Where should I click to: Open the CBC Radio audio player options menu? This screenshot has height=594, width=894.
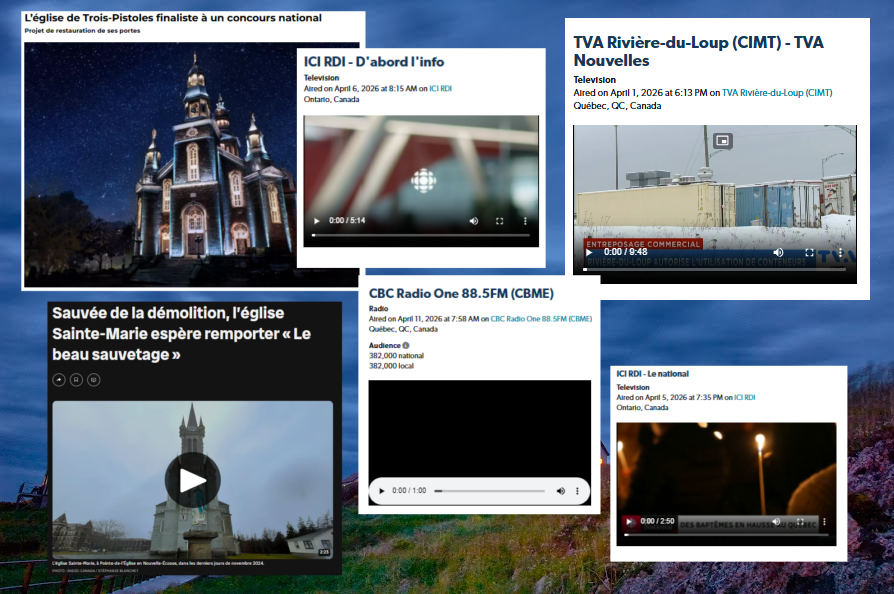click(579, 491)
